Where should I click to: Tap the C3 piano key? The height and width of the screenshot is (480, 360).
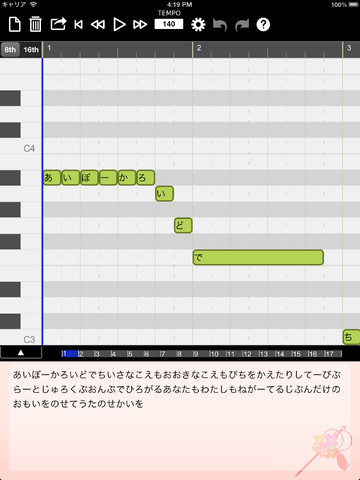point(21,337)
